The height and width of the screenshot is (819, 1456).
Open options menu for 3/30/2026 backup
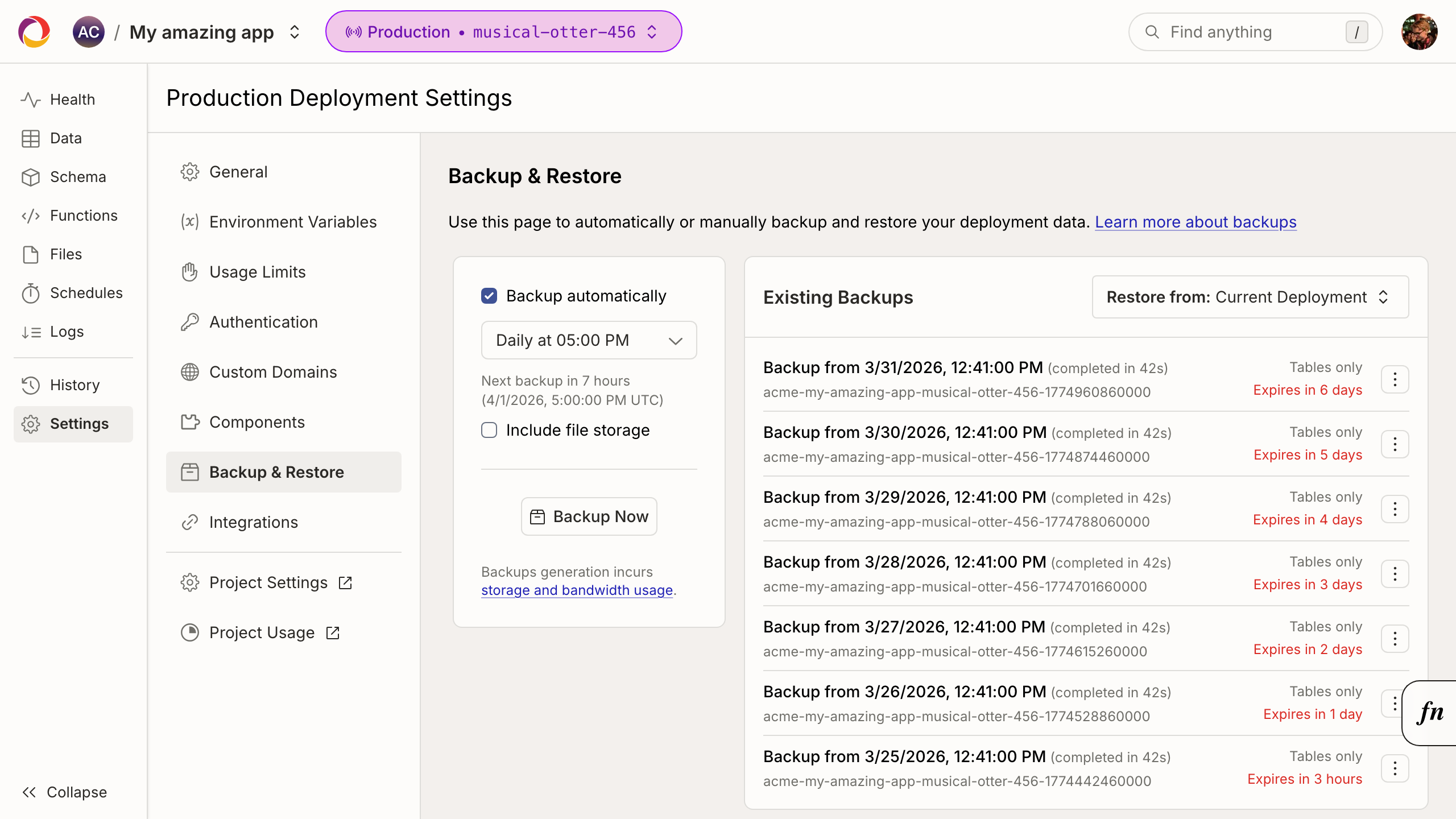(1395, 444)
